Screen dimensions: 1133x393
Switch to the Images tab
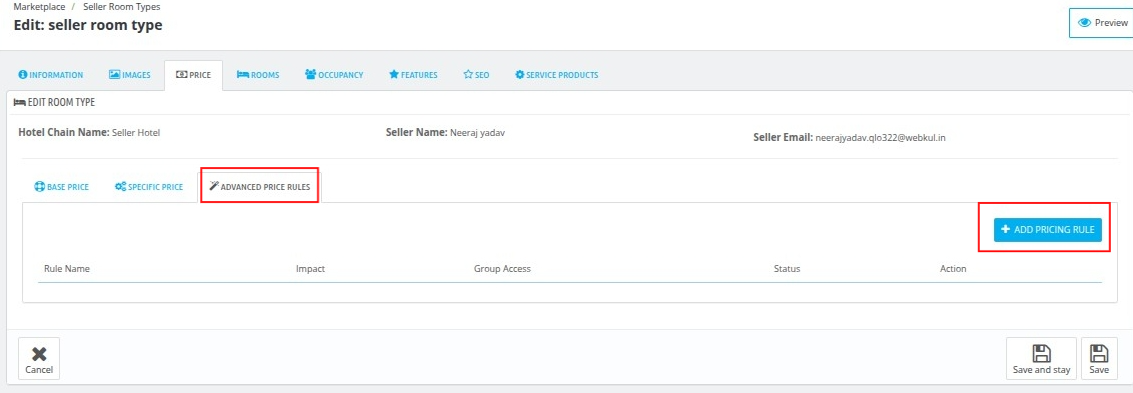tap(130, 75)
